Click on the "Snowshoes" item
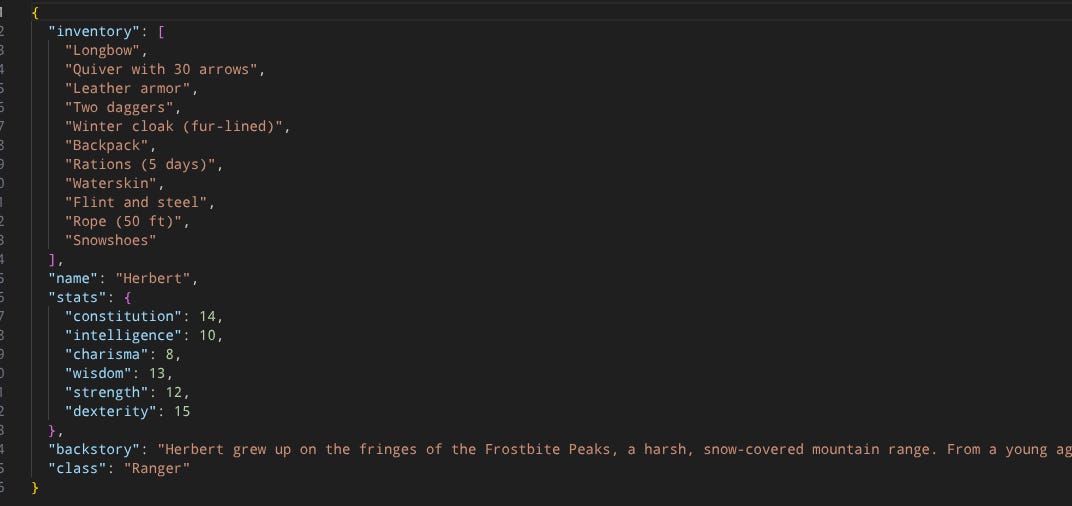 click(x=110, y=241)
